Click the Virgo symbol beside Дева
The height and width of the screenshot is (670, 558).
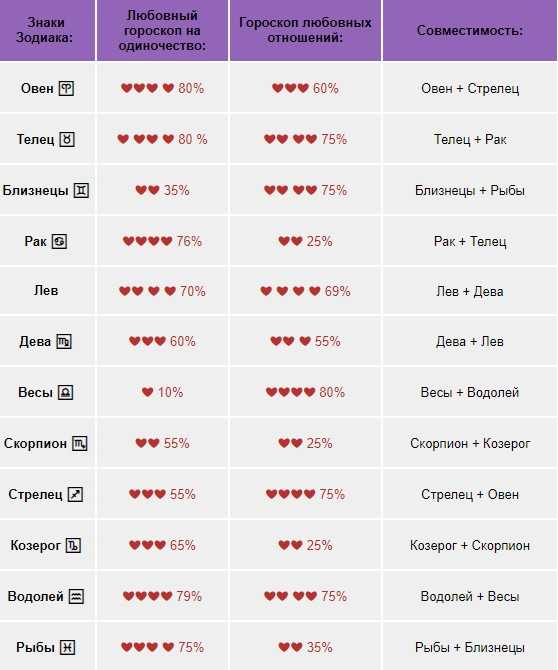click(64, 341)
